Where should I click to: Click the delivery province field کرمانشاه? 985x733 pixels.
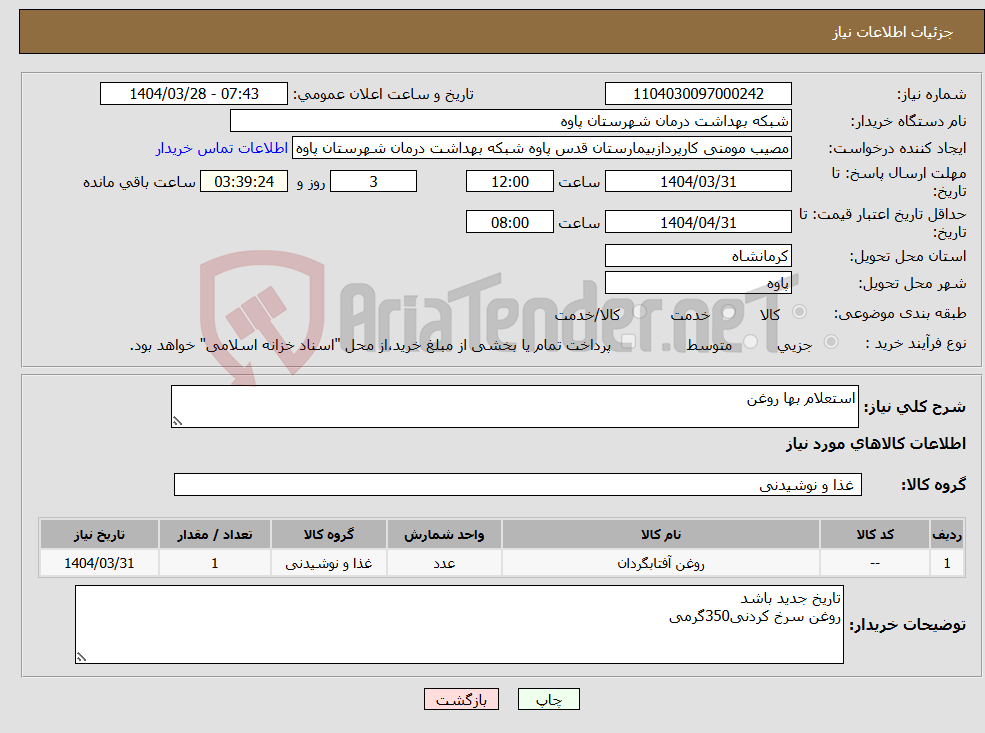[698, 256]
